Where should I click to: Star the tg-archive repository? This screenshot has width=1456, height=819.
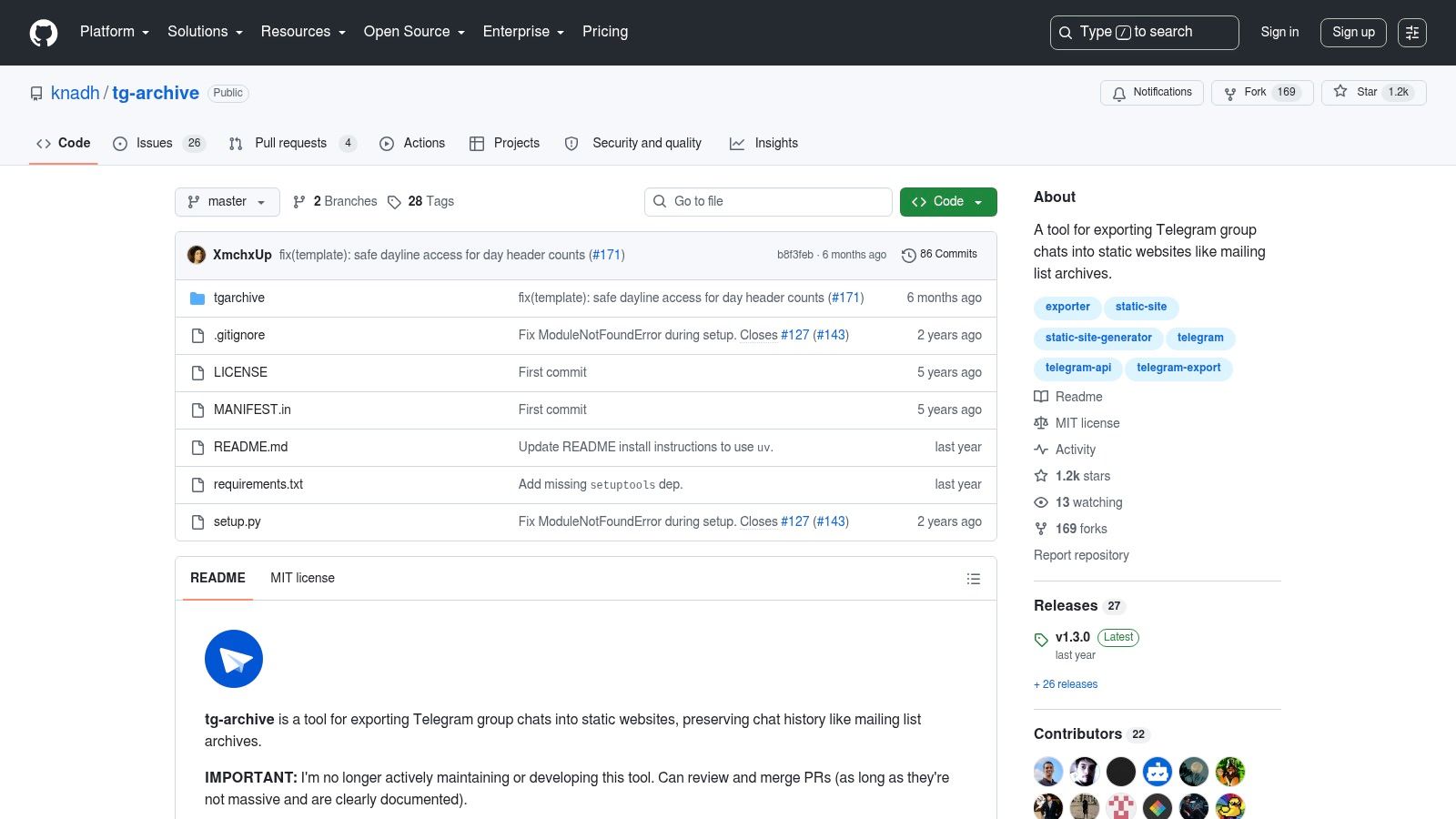[x=1374, y=93]
